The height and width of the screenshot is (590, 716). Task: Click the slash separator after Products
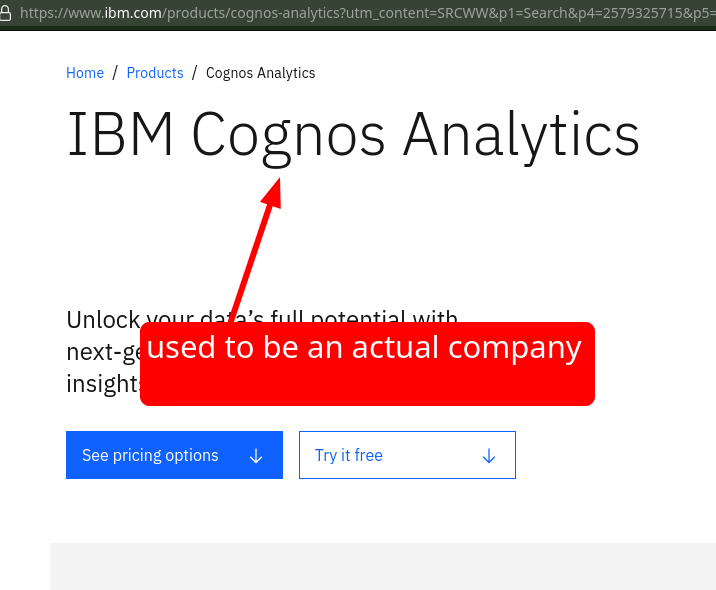click(195, 73)
